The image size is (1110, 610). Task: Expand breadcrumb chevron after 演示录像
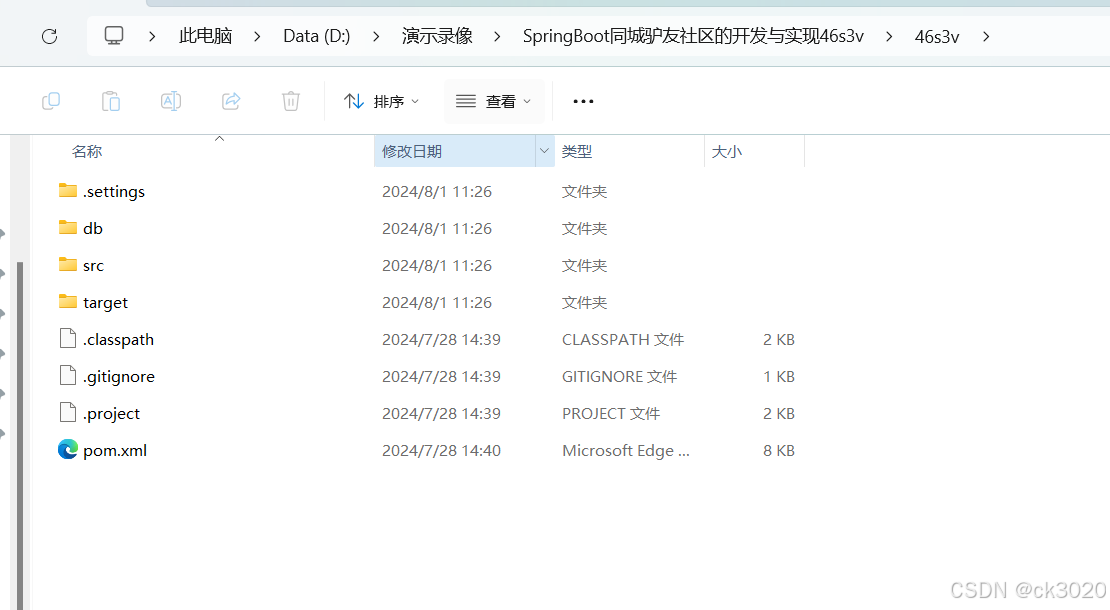pos(498,36)
